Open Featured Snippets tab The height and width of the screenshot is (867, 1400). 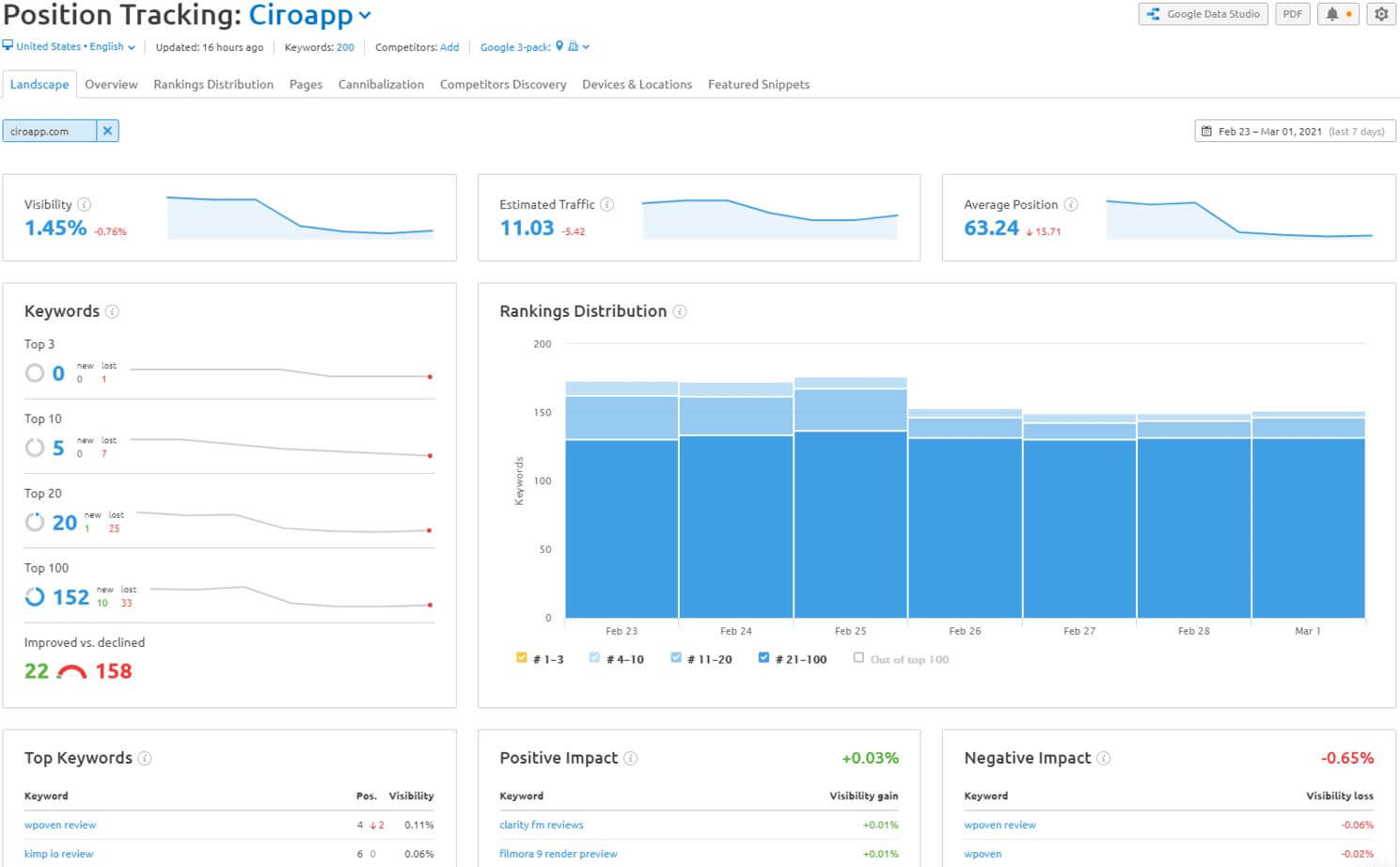[x=759, y=85]
